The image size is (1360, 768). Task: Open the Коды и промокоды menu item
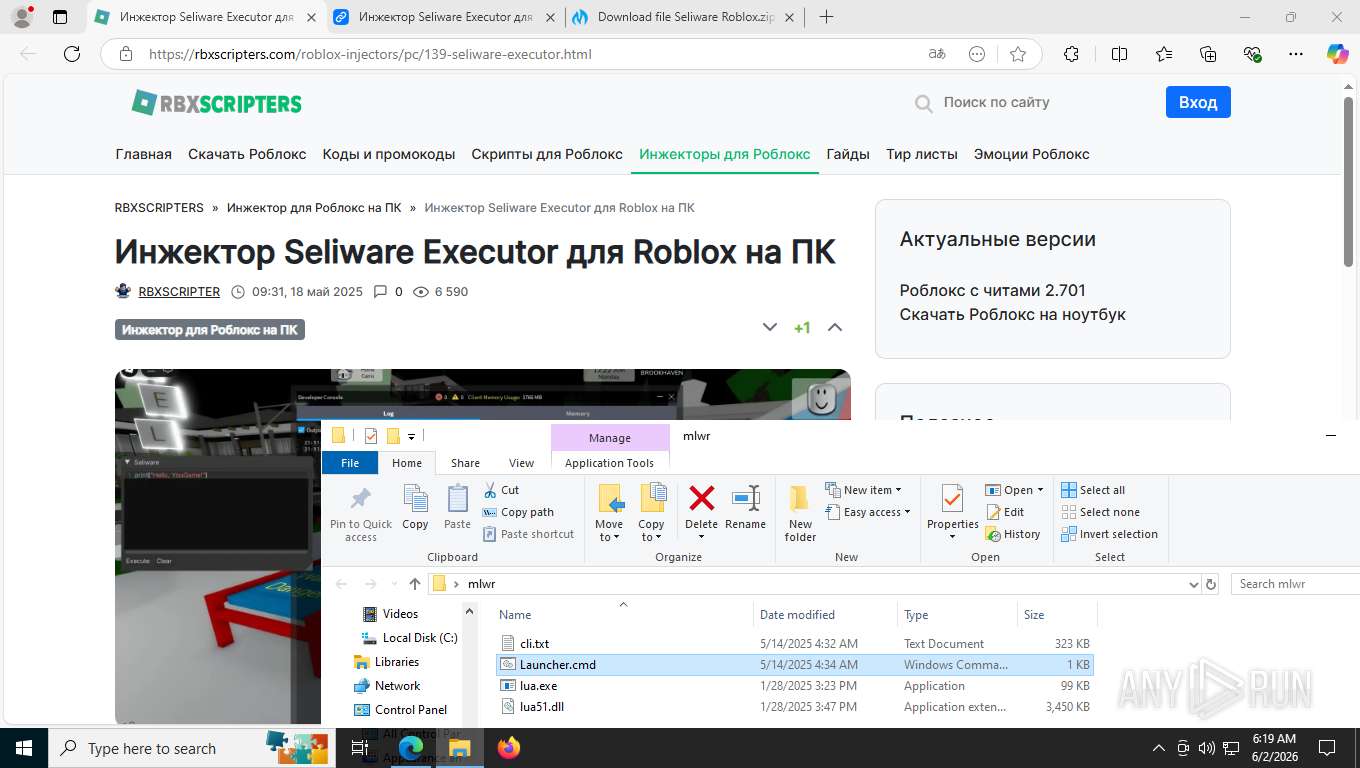[x=389, y=154]
